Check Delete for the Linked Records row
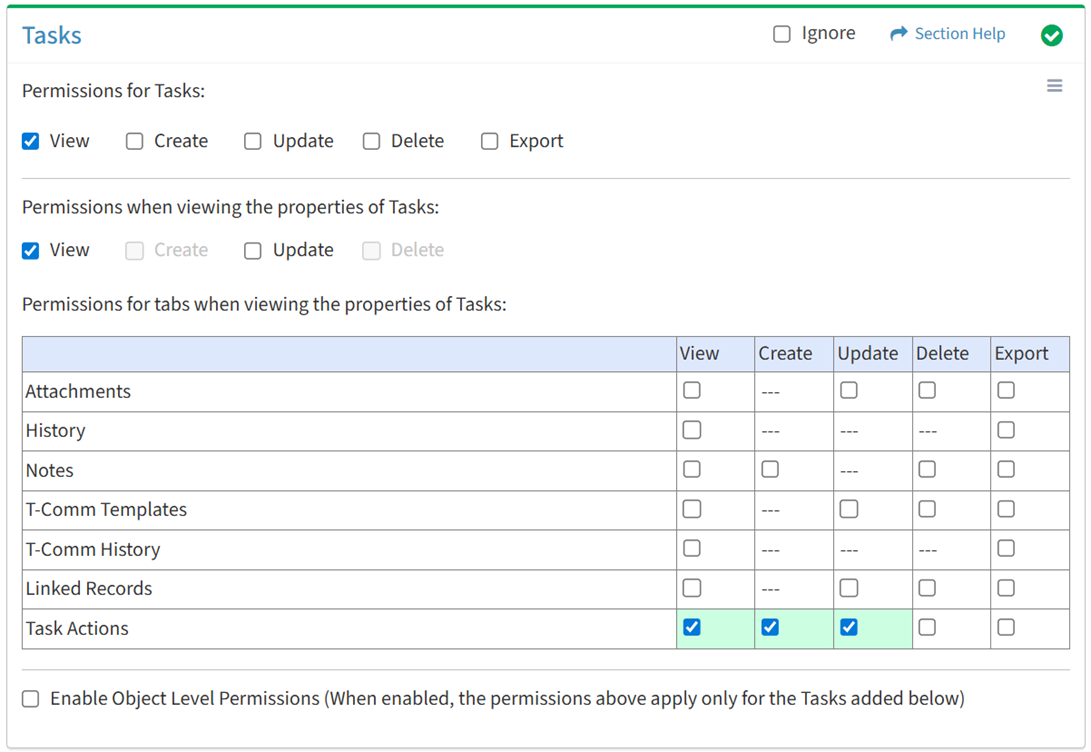The image size is (1091, 752). point(927,588)
